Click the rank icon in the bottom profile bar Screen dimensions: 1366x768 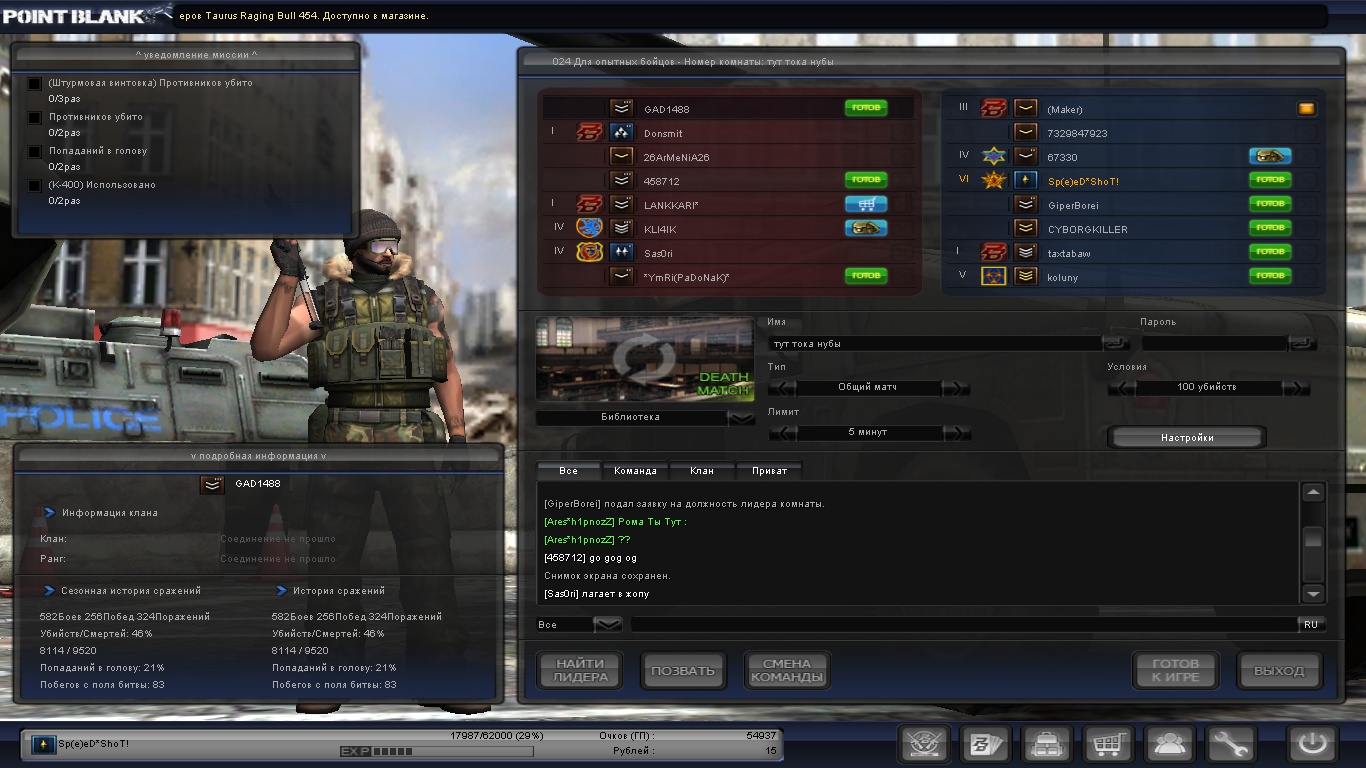pyautogui.click(x=43, y=744)
